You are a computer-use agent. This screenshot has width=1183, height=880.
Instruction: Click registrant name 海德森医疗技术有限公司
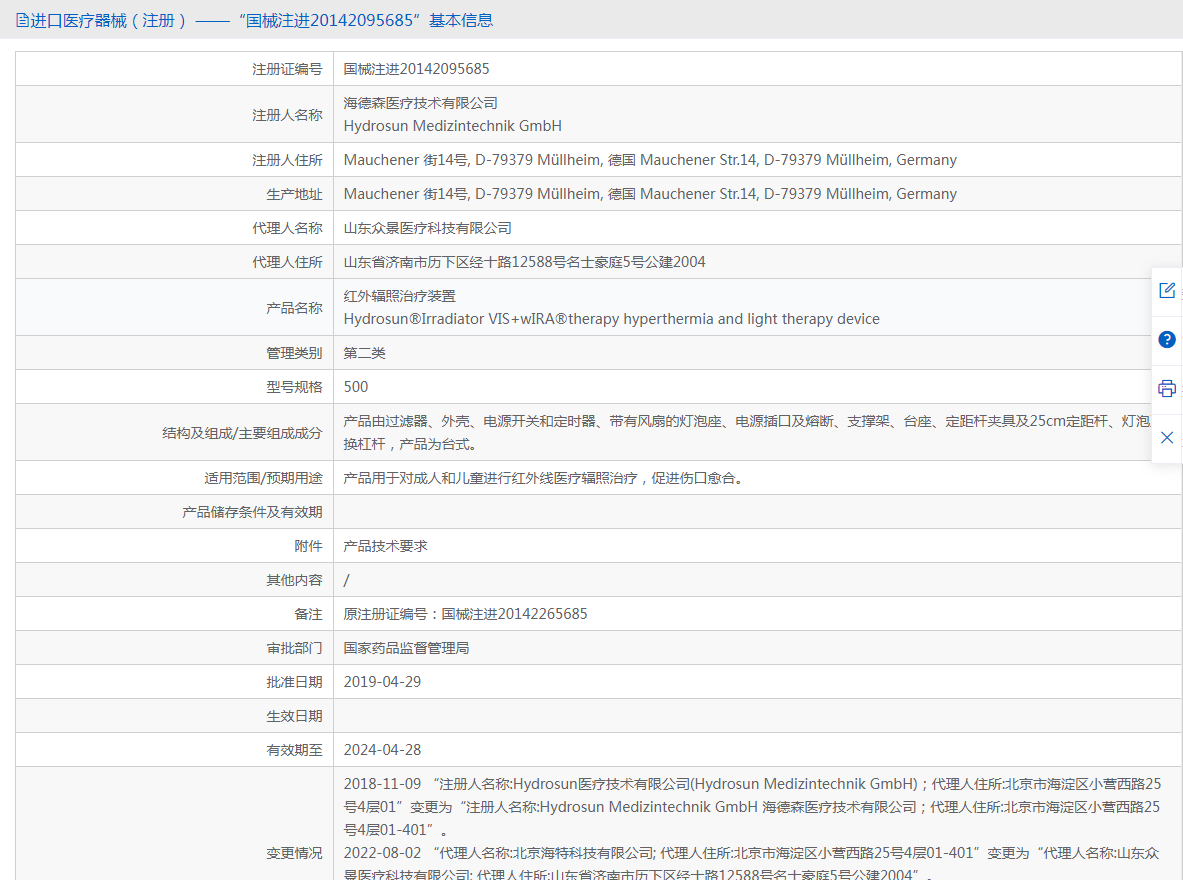coord(421,103)
